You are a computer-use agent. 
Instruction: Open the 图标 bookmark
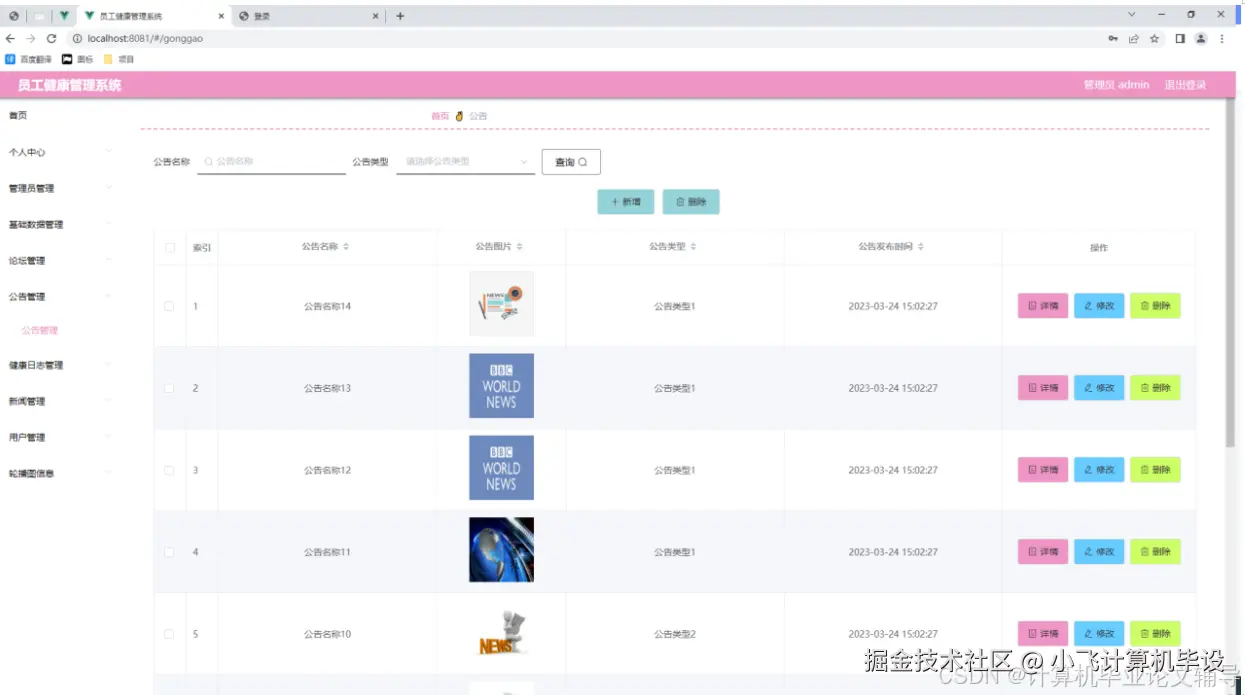click(78, 59)
